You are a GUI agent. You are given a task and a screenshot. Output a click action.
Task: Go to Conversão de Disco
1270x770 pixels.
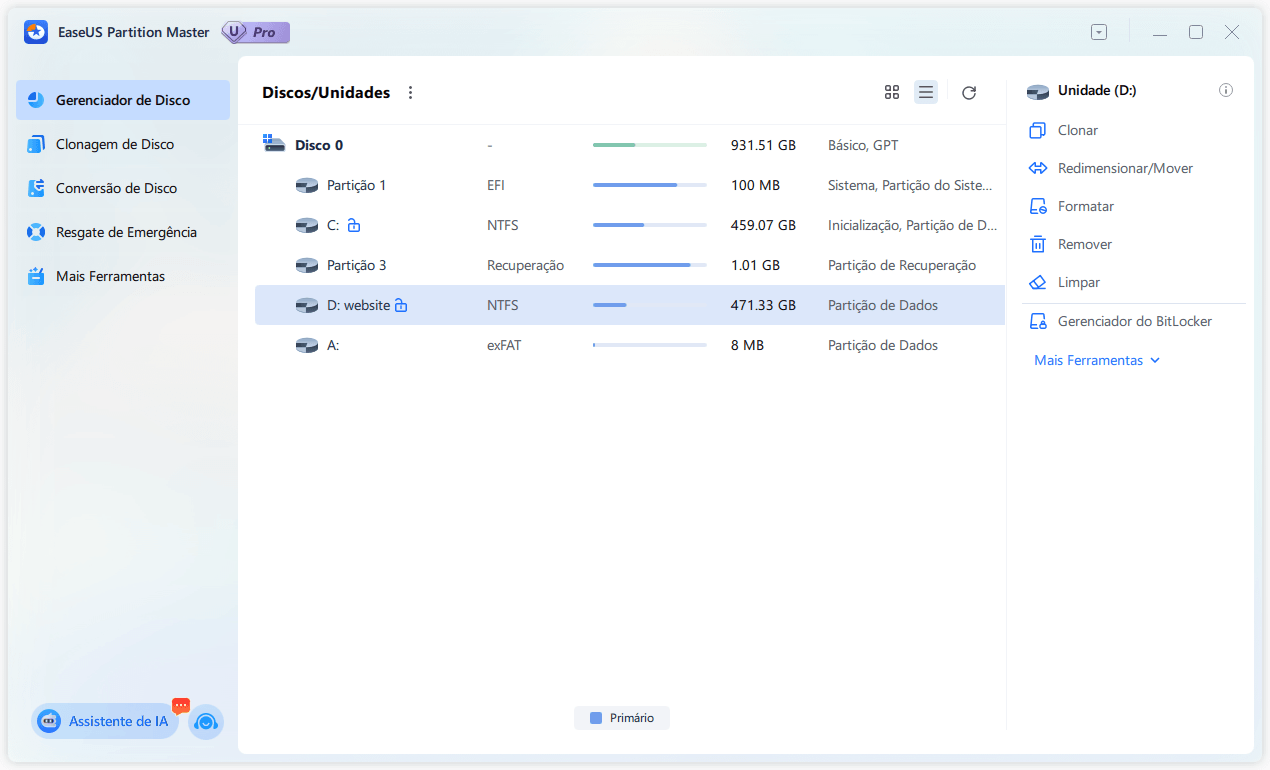[123, 188]
